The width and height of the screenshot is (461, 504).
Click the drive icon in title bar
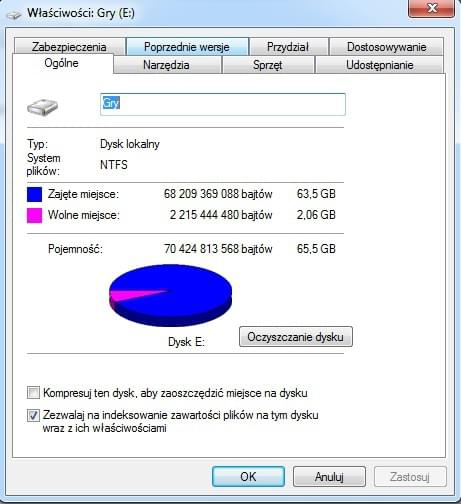click(14, 15)
